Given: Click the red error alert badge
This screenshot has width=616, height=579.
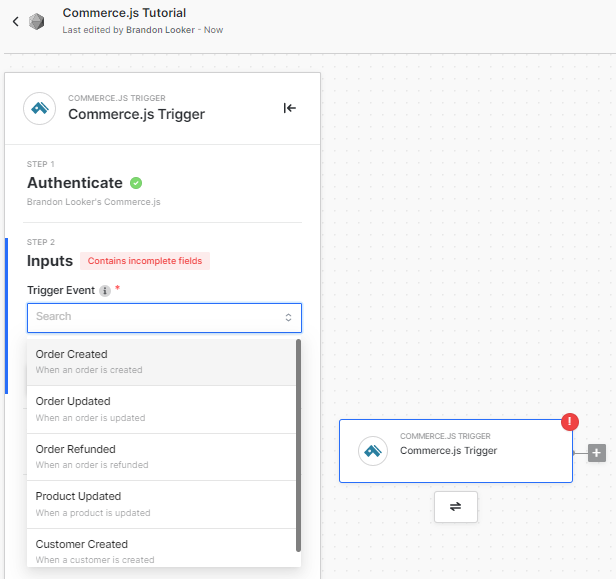Looking at the screenshot, I should (571, 421).
